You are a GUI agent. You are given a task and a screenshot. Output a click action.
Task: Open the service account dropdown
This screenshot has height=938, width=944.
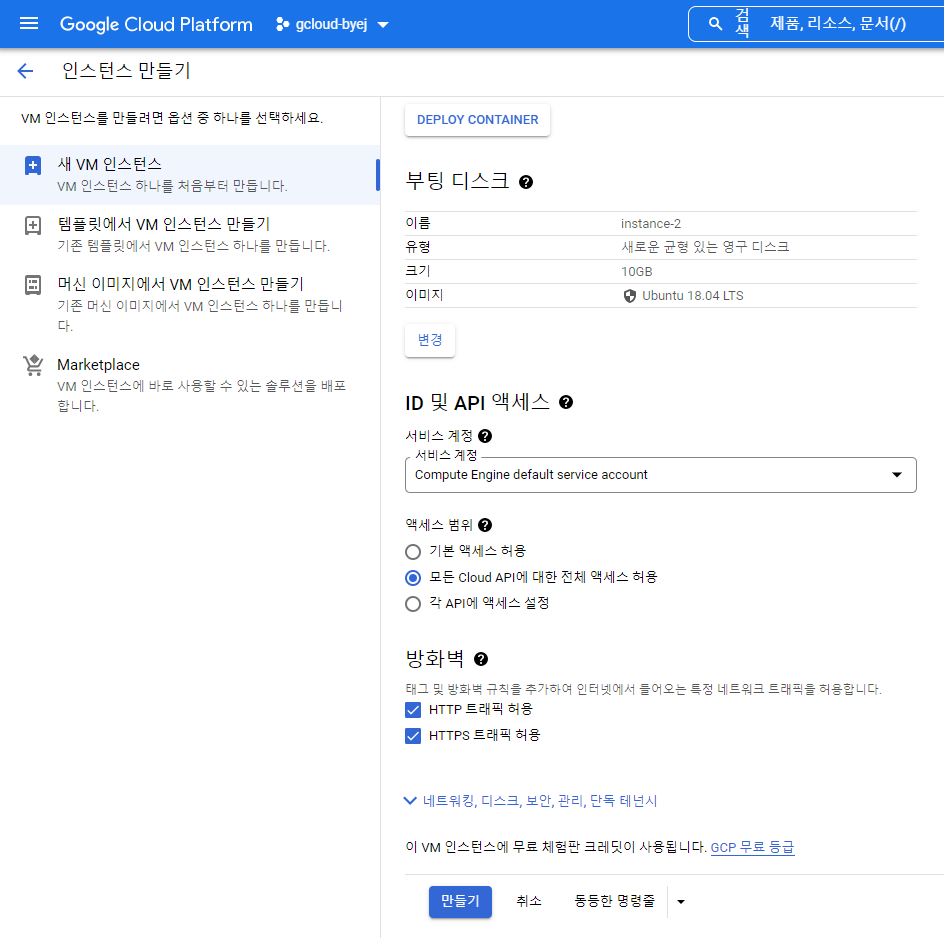pos(660,475)
